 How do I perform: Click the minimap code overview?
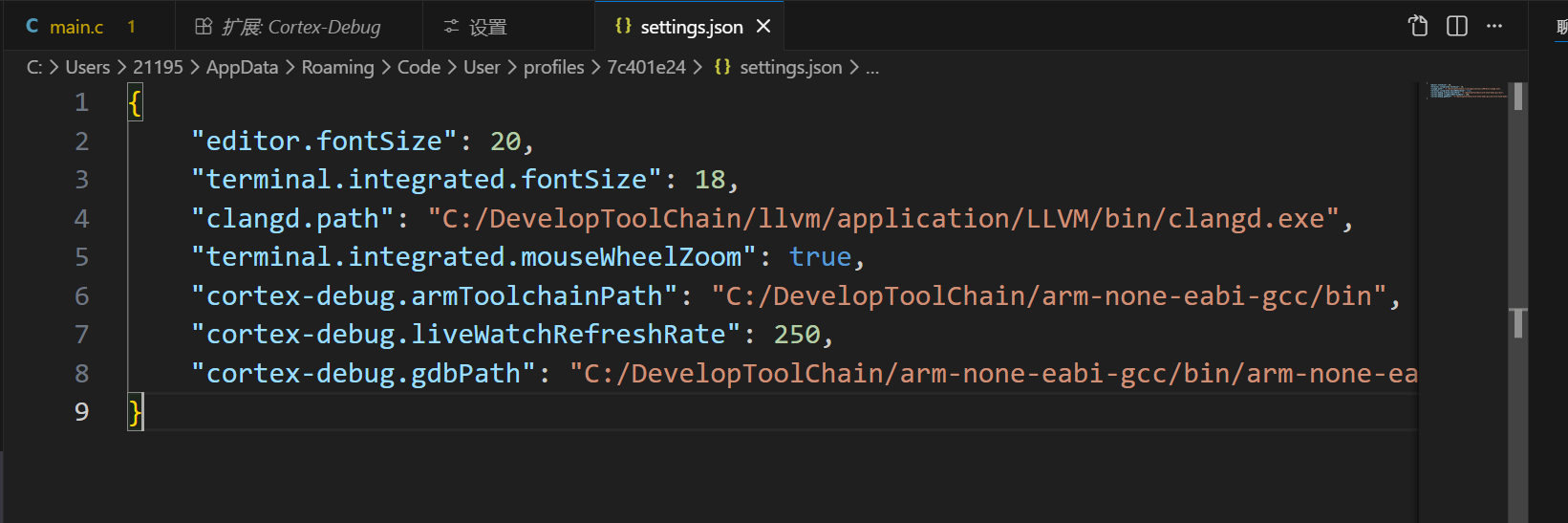1467,91
